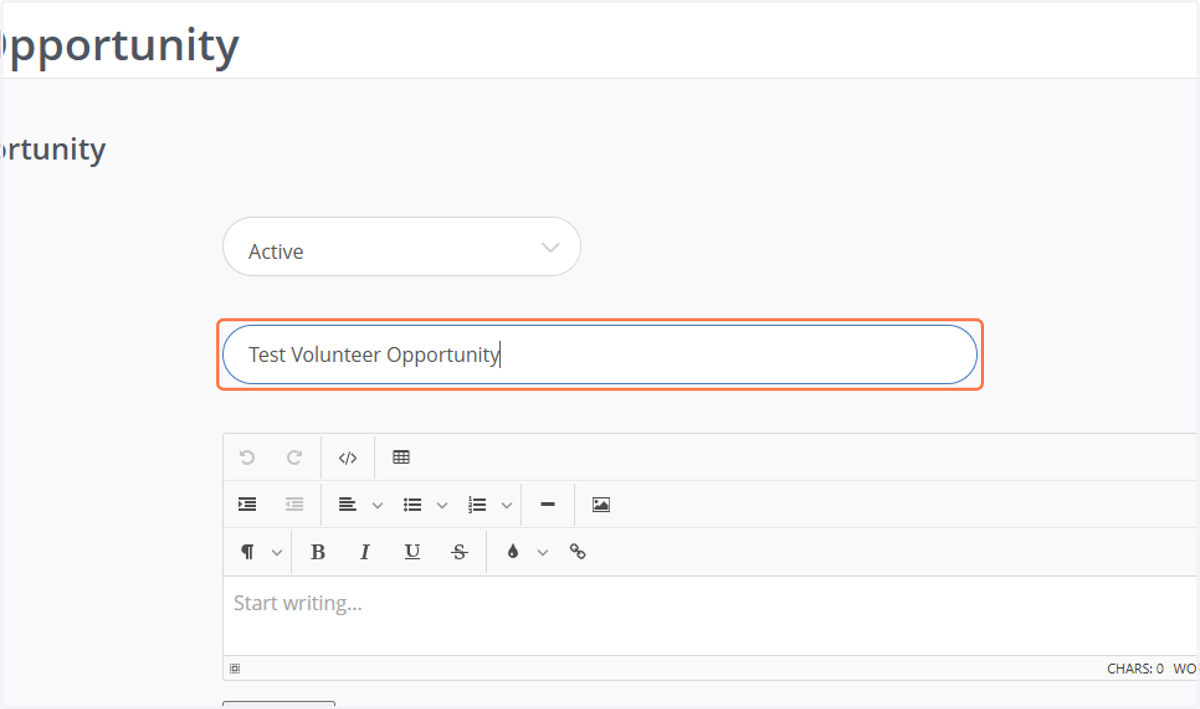Image resolution: width=1200 pixels, height=709 pixels.
Task: Click the increase indent icon
Action: (x=247, y=505)
